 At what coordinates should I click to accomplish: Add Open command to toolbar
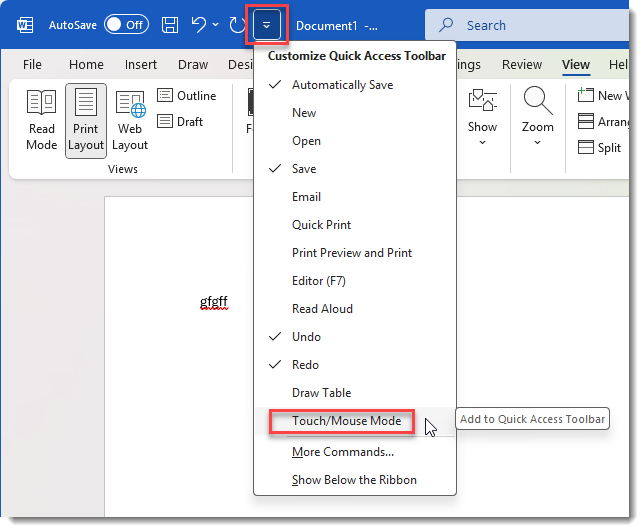pyautogui.click(x=355, y=140)
